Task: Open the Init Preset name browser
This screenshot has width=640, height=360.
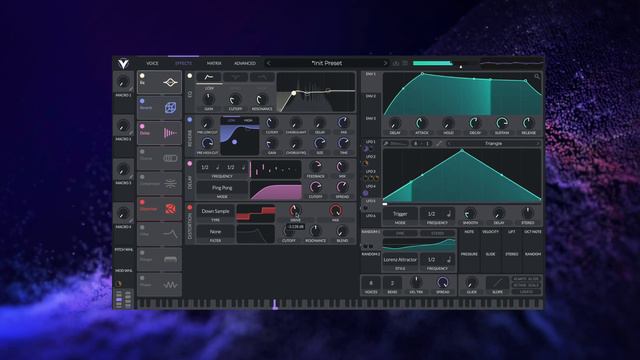Action: (327, 63)
